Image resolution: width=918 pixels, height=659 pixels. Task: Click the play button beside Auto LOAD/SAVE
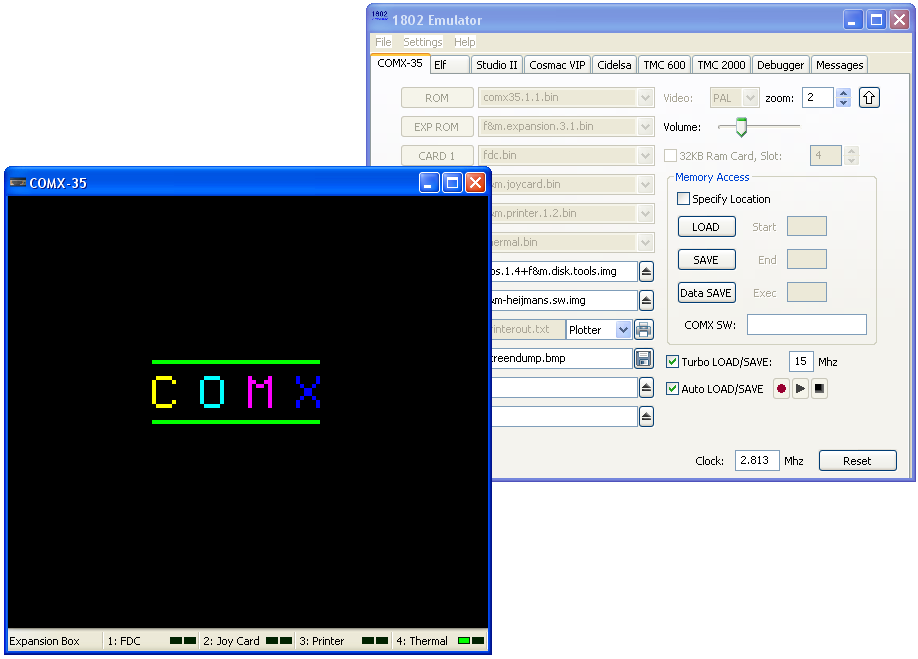click(x=800, y=389)
